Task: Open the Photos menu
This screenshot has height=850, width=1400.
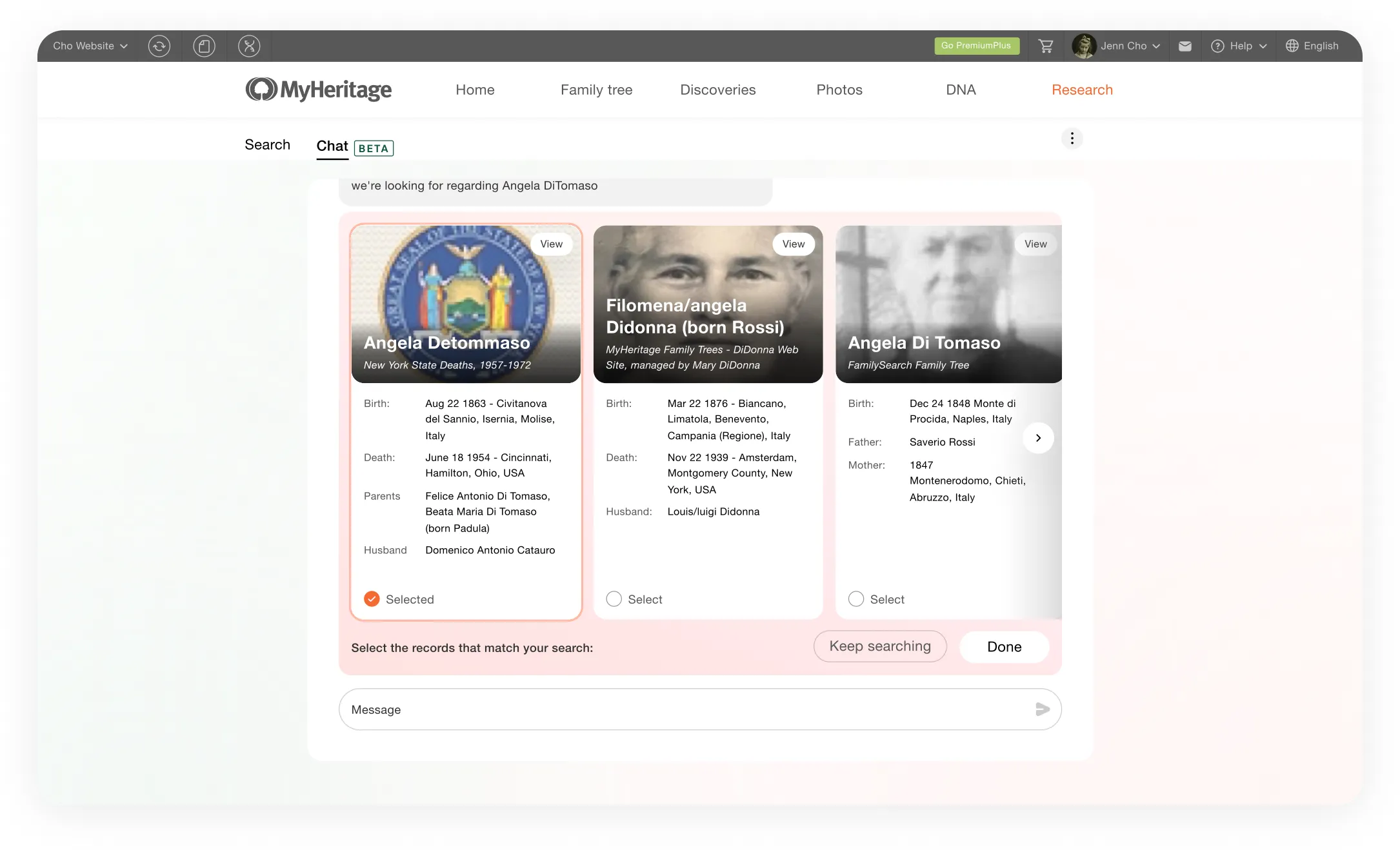Action: coord(839,90)
